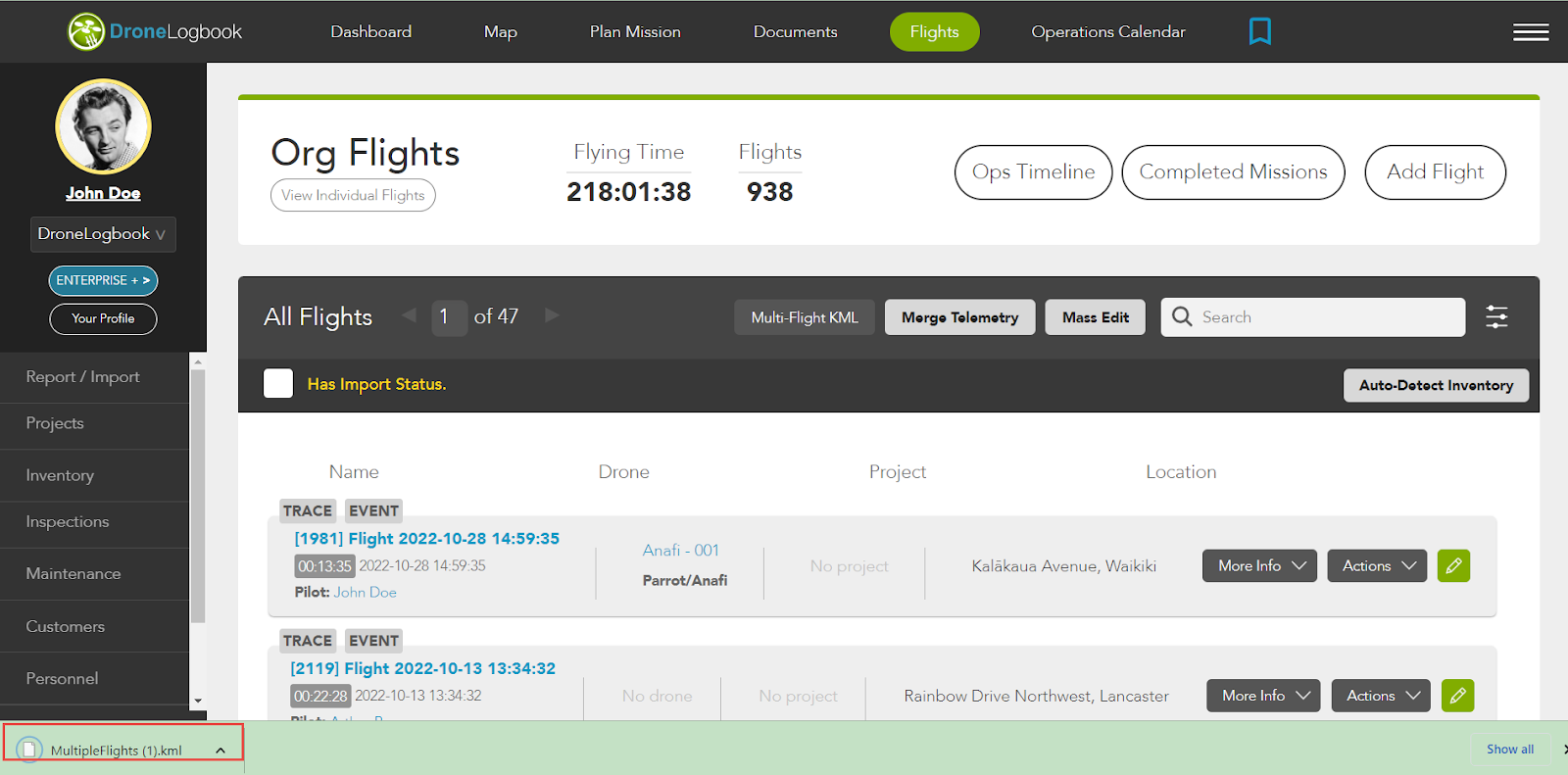Open the hamburger menu

click(x=1531, y=32)
